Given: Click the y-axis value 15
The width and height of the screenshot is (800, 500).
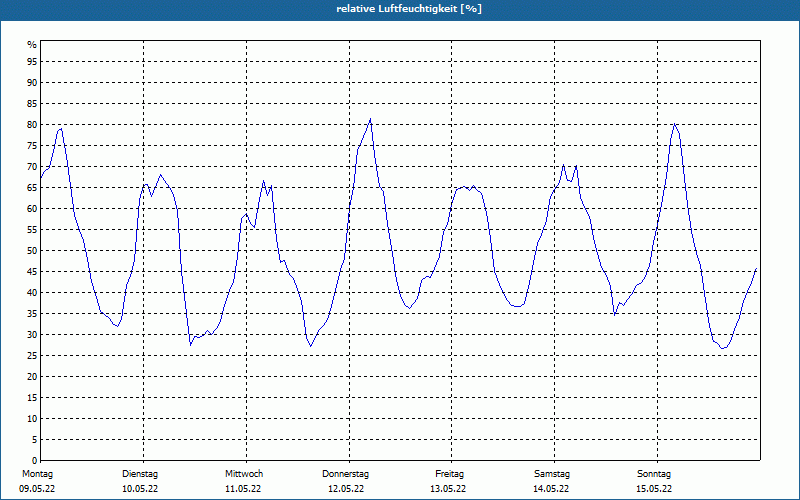Looking at the screenshot, I should pos(32,398).
